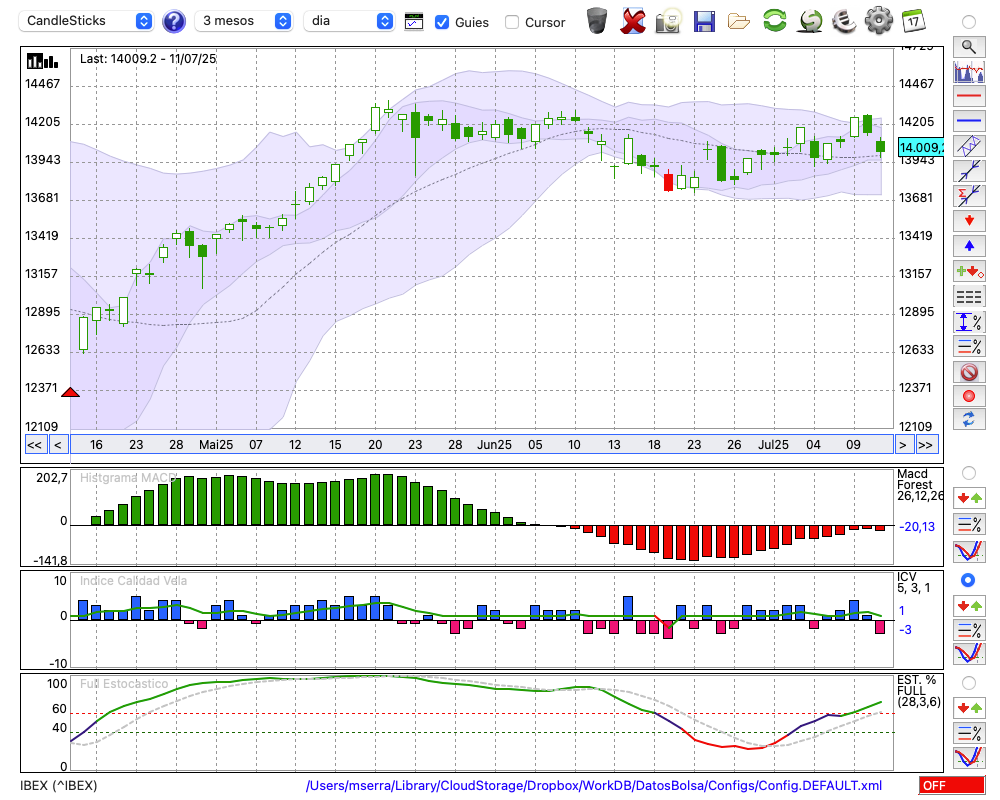Select the dashed lines tool

coord(969,297)
